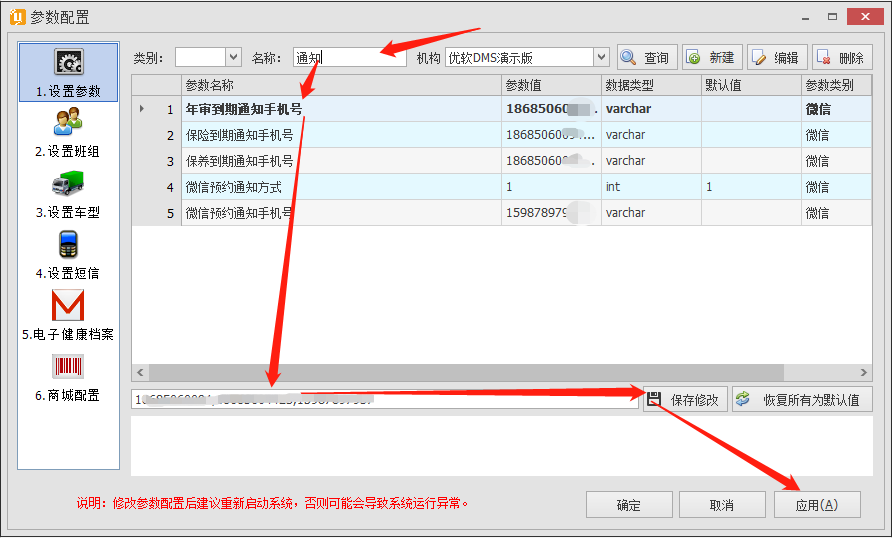892x538 pixels.
Task: Minimize the 参数配置 window
Action: [806, 17]
